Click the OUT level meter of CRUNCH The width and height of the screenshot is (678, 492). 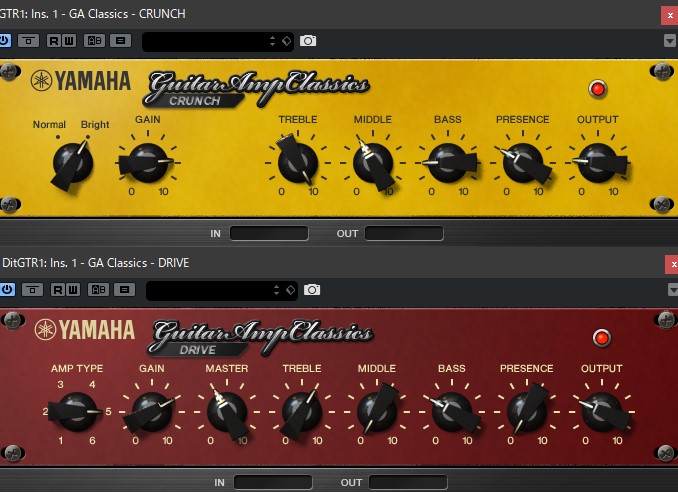(x=404, y=233)
